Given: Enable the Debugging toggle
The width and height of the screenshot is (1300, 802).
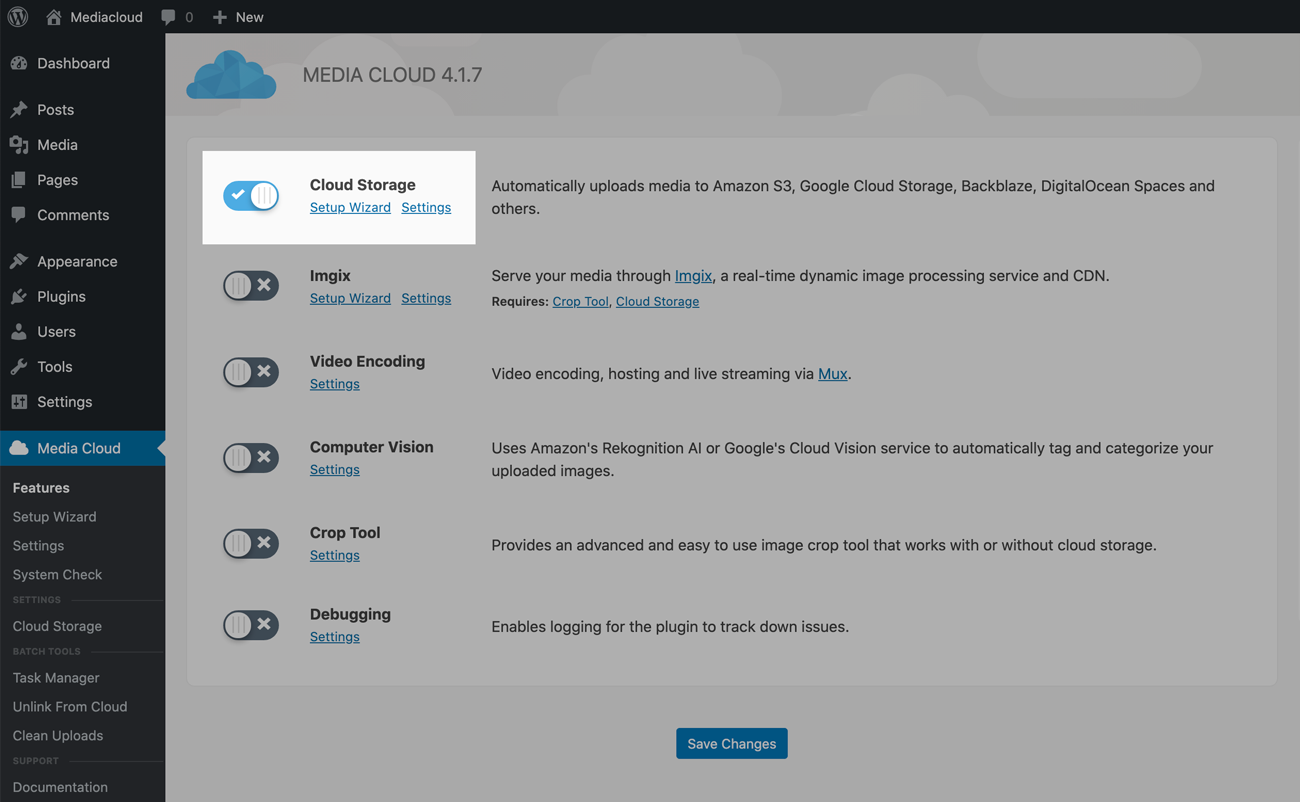Looking at the screenshot, I should [x=251, y=625].
